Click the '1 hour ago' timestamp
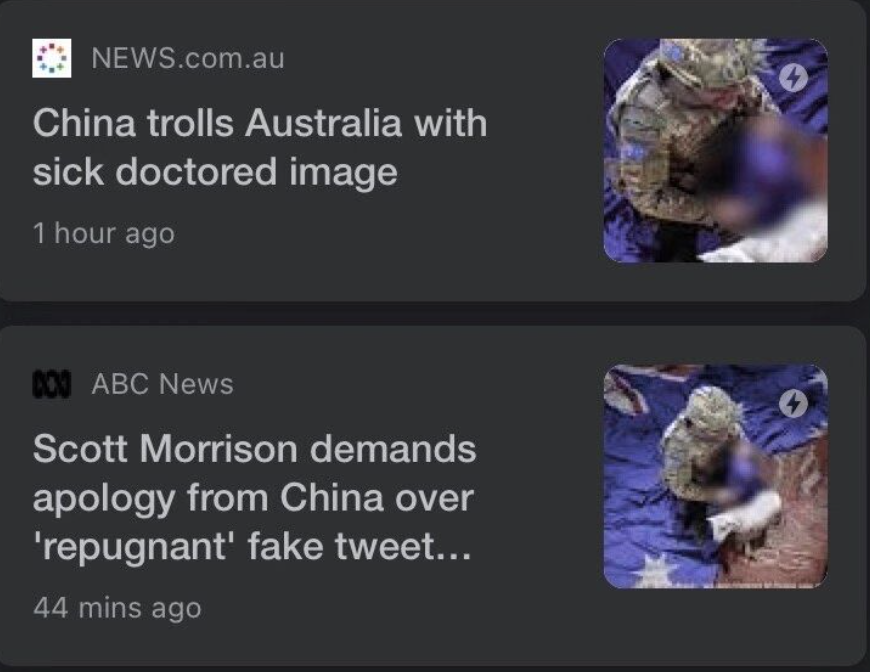Viewport: 870px width, 672px height. tap(104, 233)
